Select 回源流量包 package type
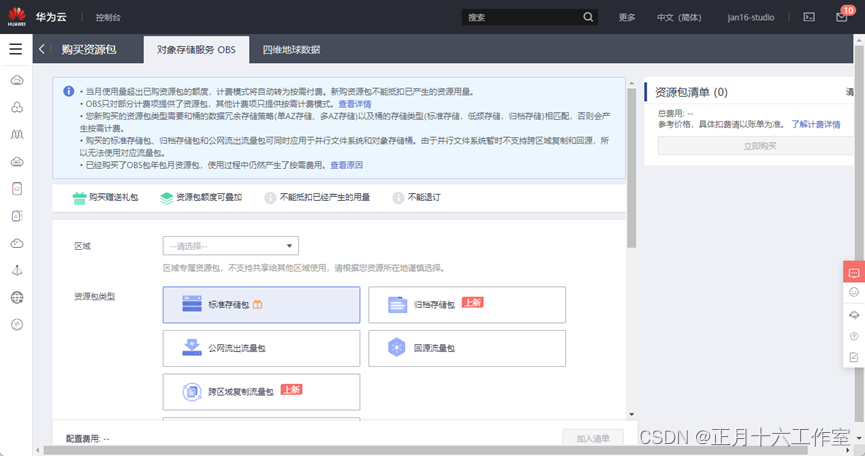Image resolution: width=865 pixels, height=456 pixels. click(467, 348)
